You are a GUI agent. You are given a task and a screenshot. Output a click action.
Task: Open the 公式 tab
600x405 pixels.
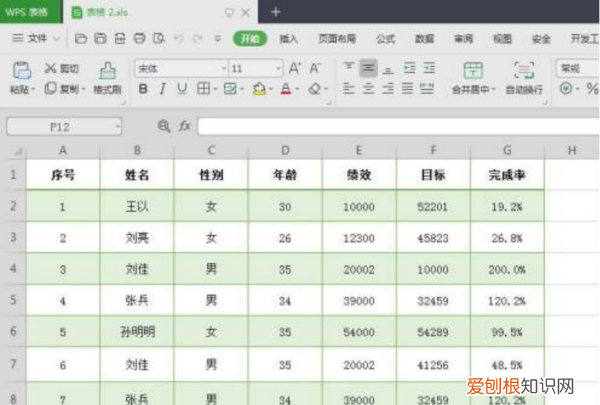pyautogui.click(x=386, y=39)
